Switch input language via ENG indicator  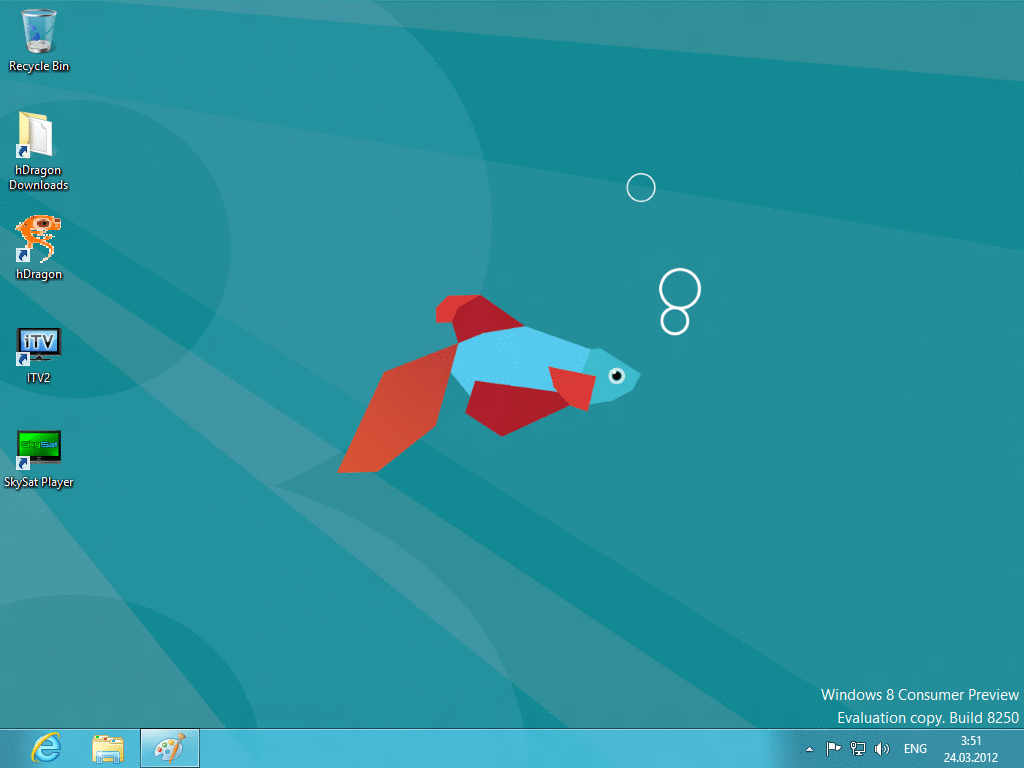915,748
